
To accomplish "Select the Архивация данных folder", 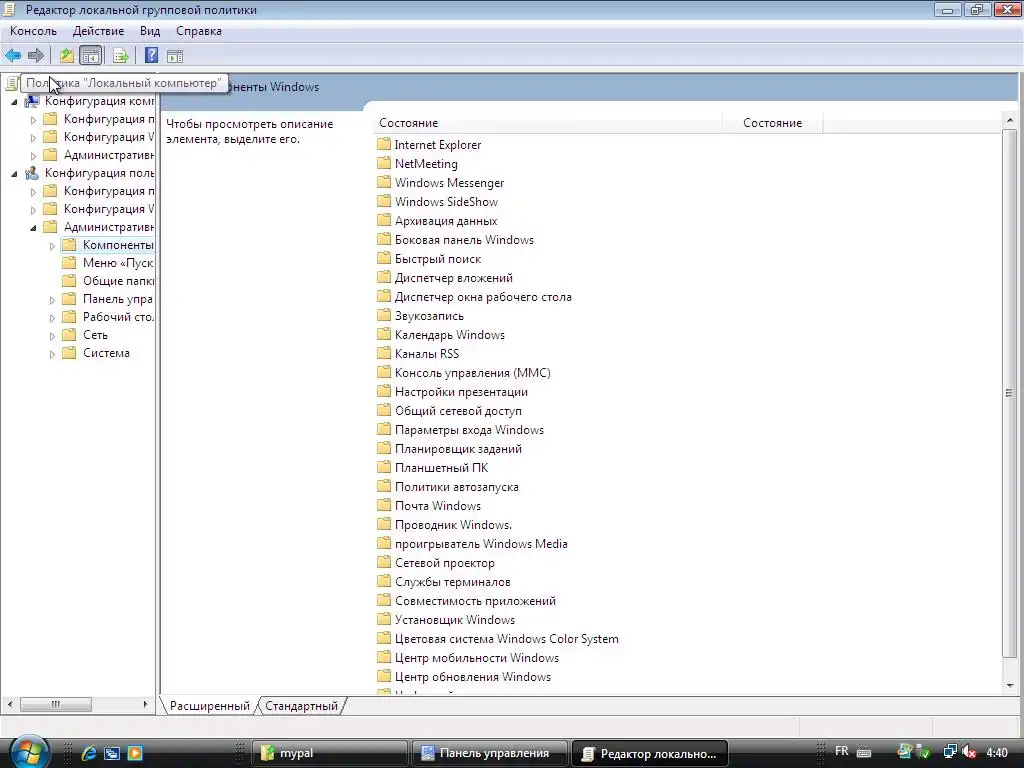I will 438,221.
